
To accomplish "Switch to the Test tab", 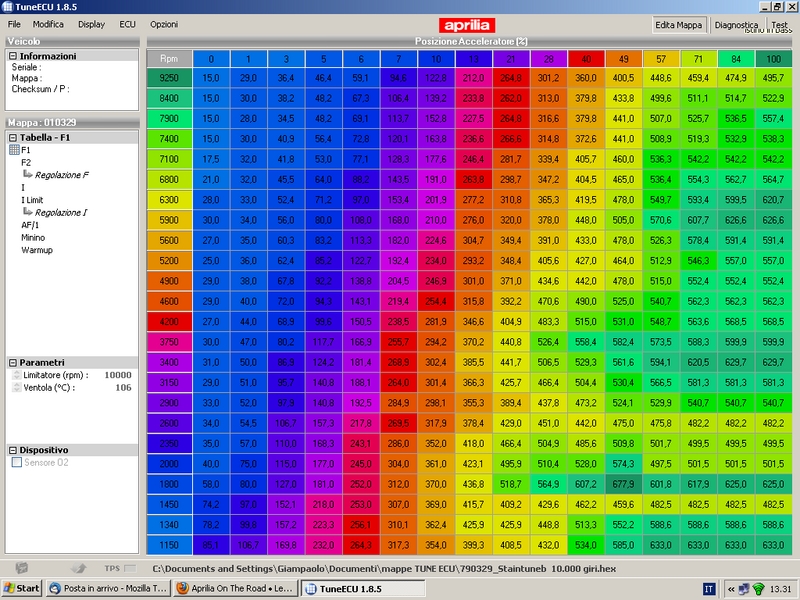I will [780, 25].
